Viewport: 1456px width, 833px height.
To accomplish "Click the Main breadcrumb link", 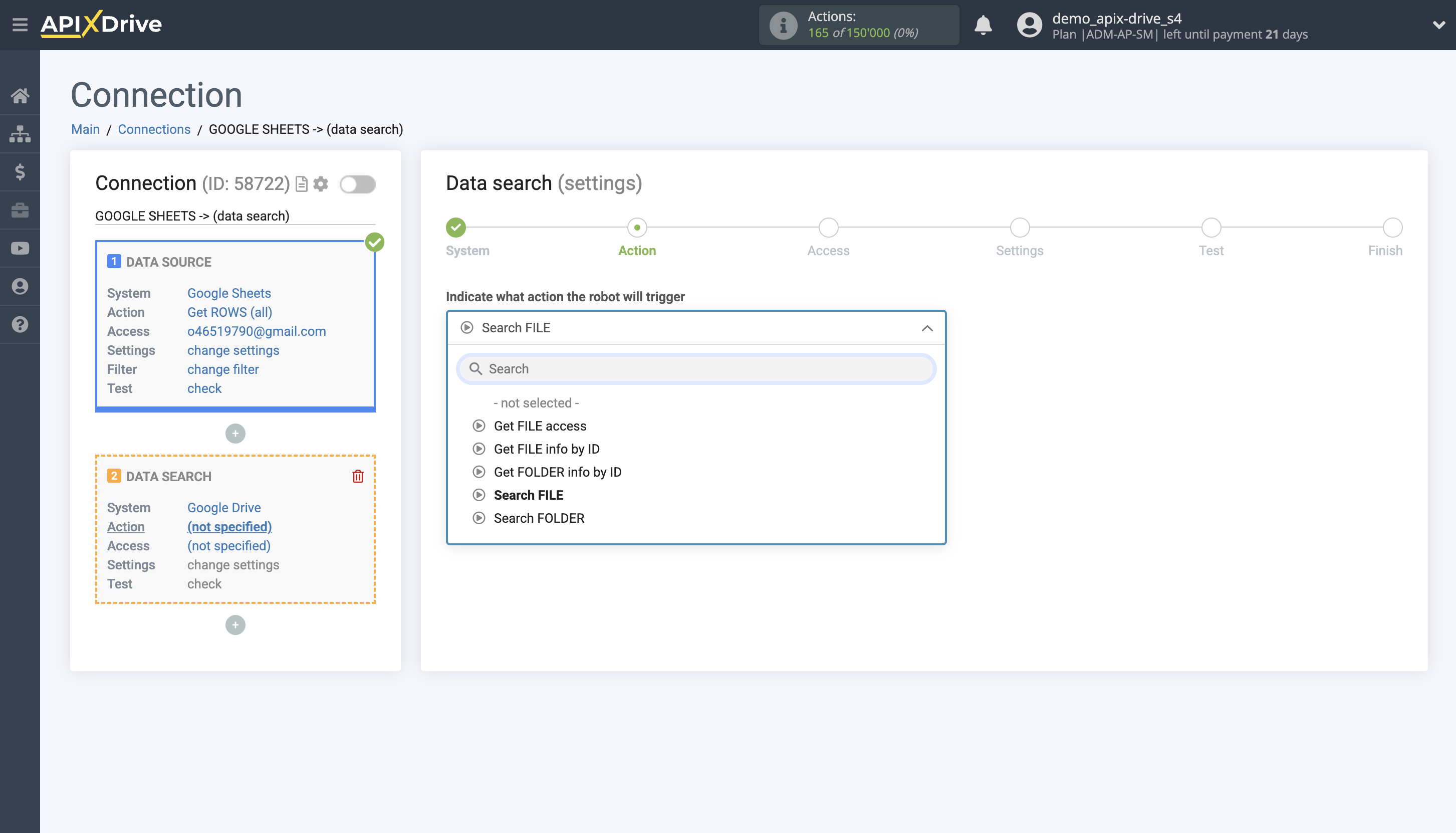I will [x=85, y=129].
